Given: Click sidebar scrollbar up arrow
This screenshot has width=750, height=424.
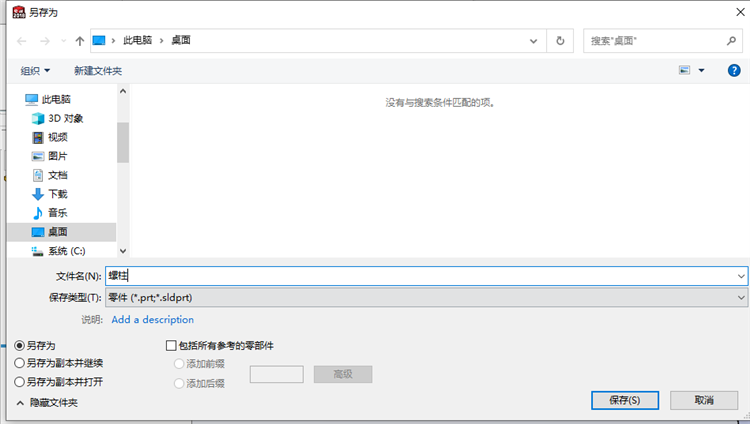Looking at the screenshot, I should (123, 91).
